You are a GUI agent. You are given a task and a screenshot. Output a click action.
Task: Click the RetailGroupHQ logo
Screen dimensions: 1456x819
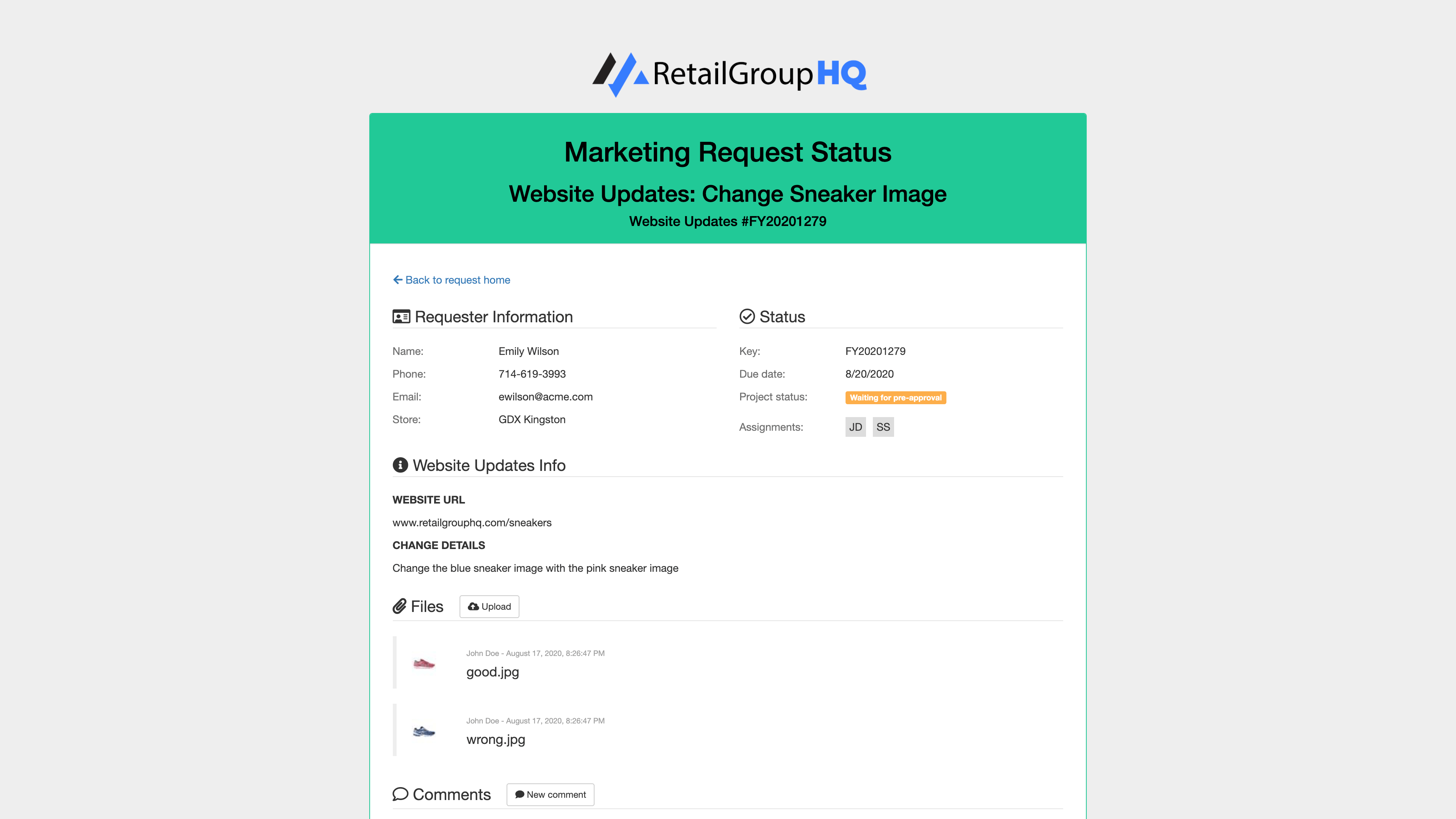[x=728, y=74]
